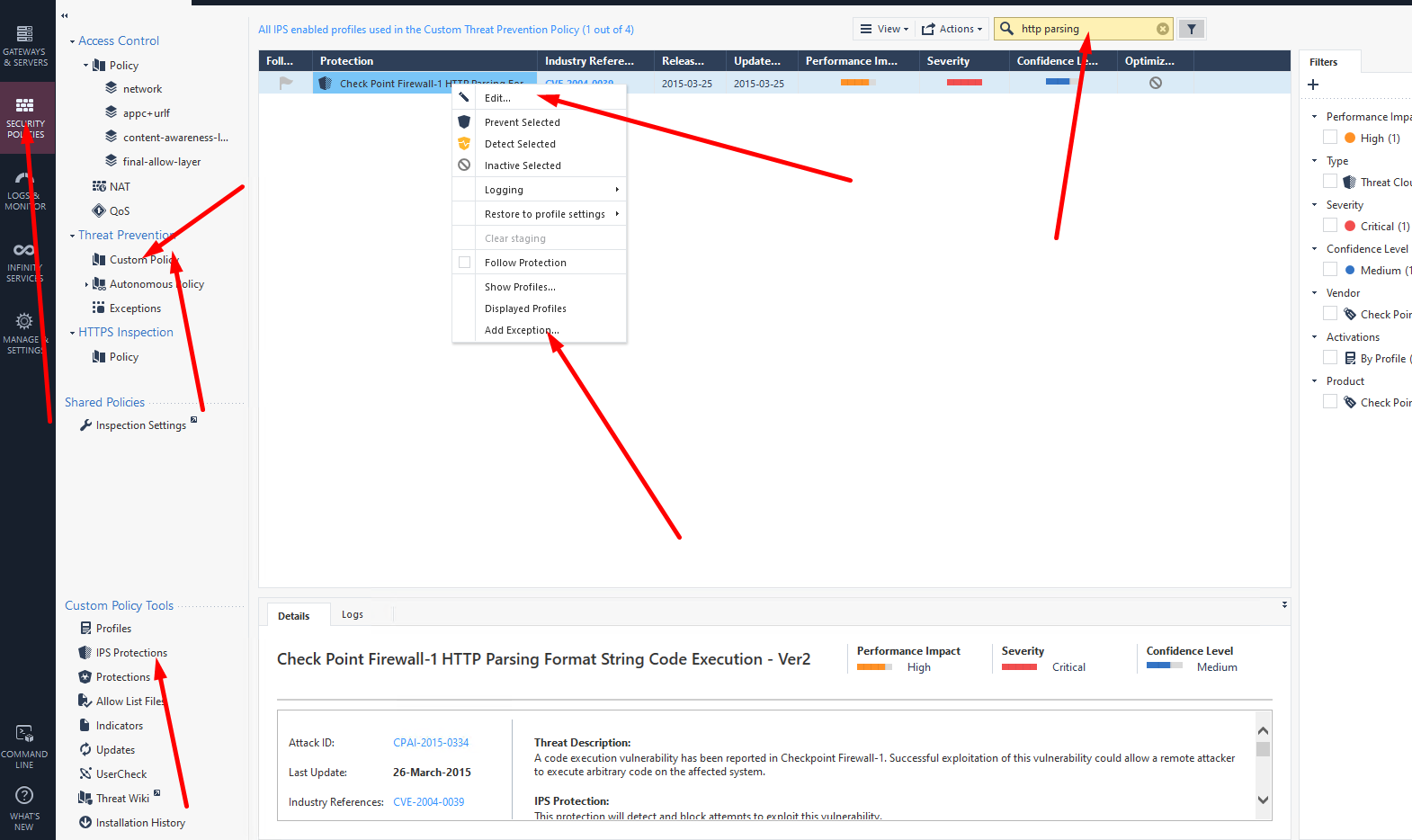Click the plus icon to add filter
1412x840 pixels.
(1313, 85)
